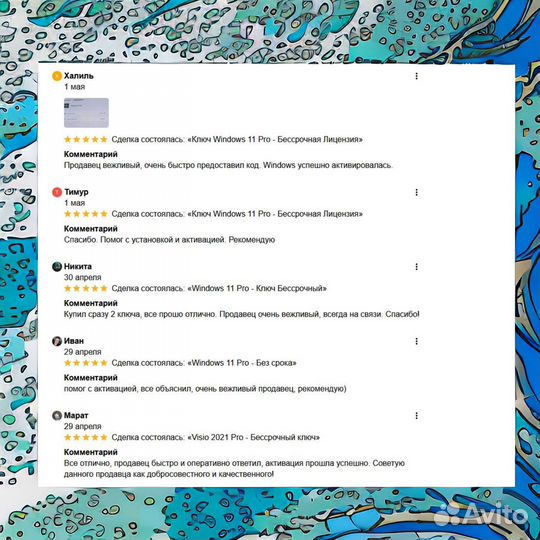Click 'Комментарий' heading in Никита's review

(x=91, y=303)
